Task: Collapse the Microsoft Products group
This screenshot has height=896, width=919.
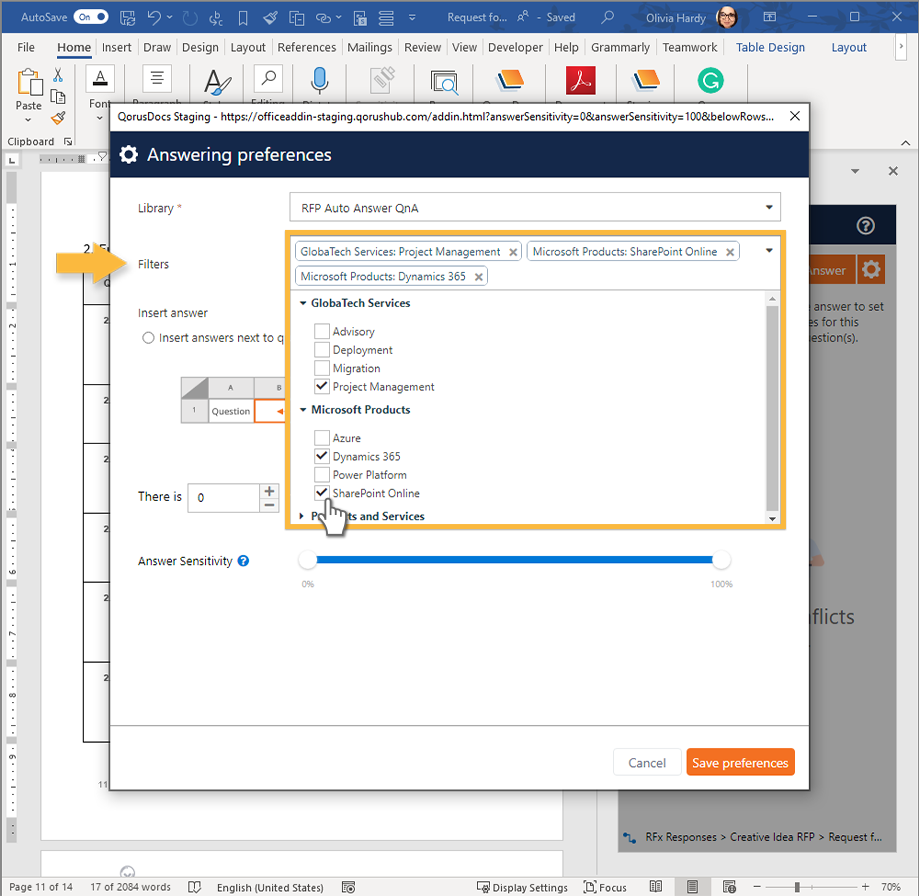Action: (x=303, y=410)
